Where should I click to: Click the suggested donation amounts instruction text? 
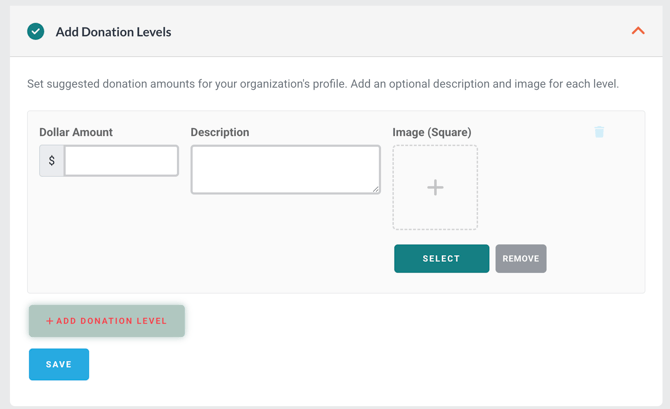point(322,84)
